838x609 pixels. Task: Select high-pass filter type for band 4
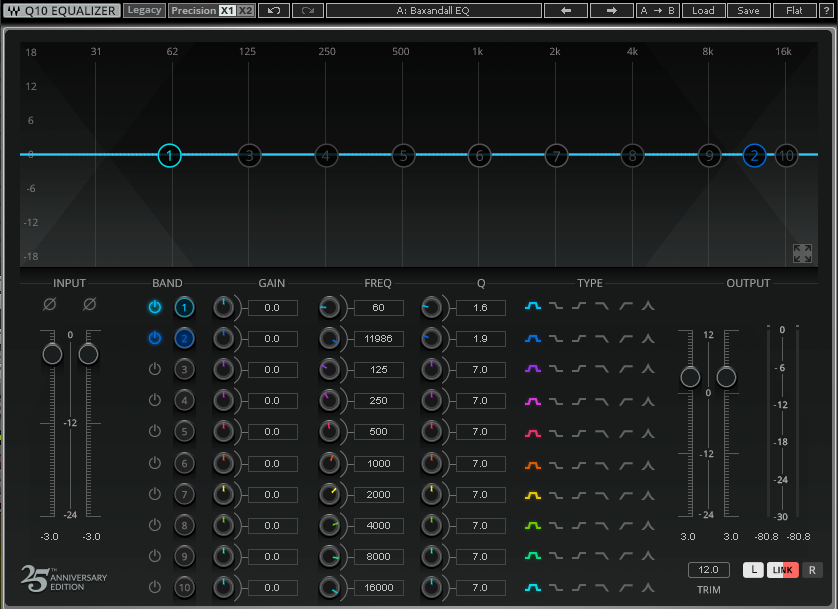click(x=625, y=401)
